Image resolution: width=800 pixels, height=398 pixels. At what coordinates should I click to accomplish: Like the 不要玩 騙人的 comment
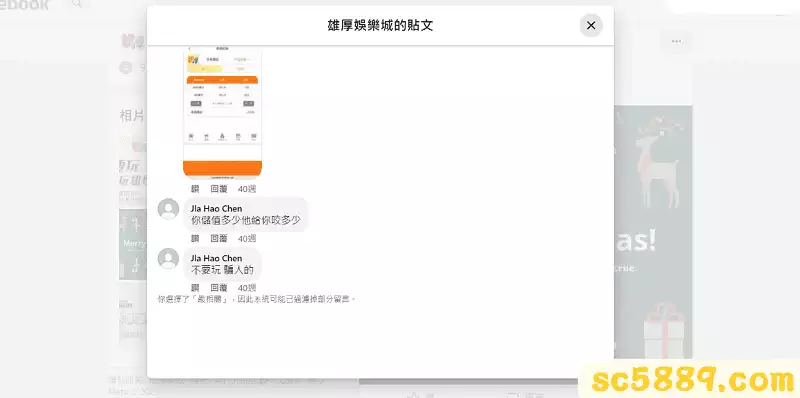click(x=195, y=288)
